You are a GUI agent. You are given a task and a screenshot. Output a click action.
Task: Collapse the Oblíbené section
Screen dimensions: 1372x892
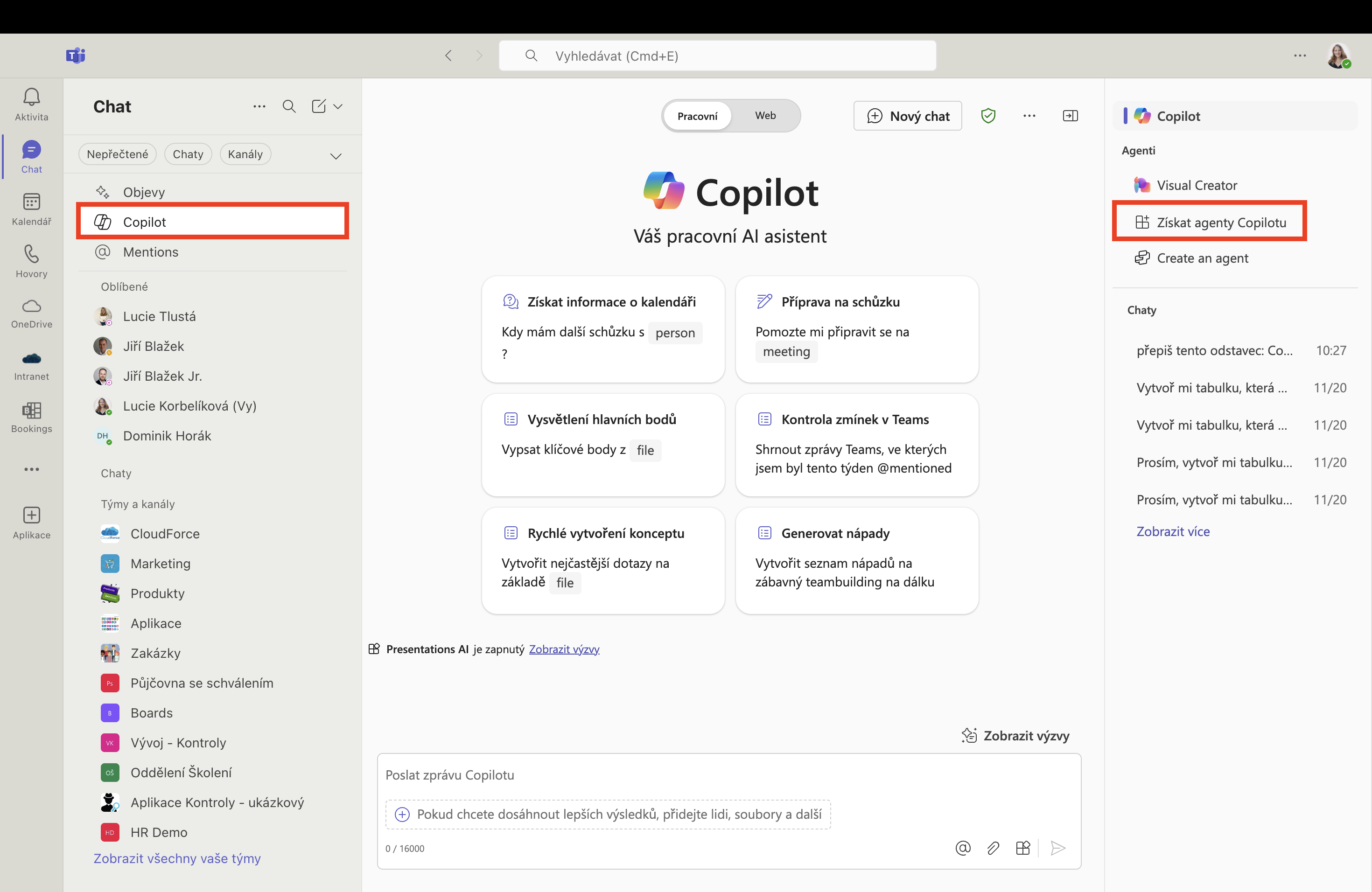click(125, 286)
